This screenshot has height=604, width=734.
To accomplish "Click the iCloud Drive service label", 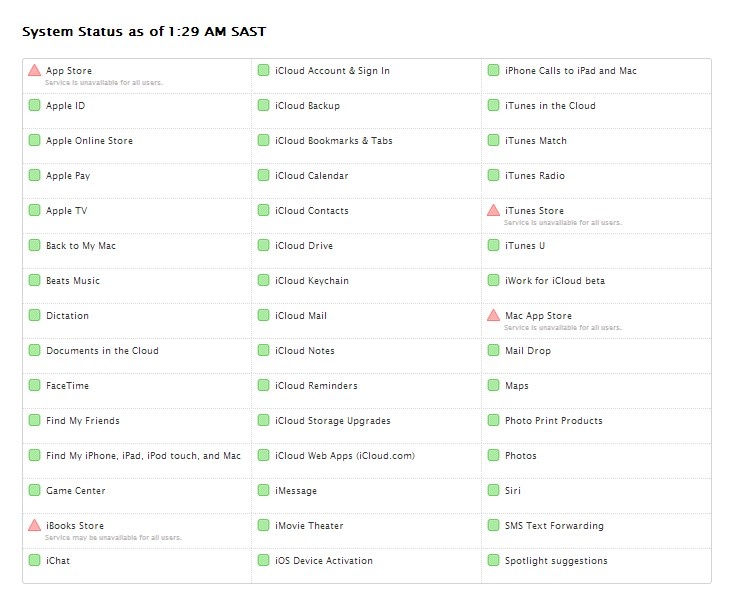I will [304, 246].
